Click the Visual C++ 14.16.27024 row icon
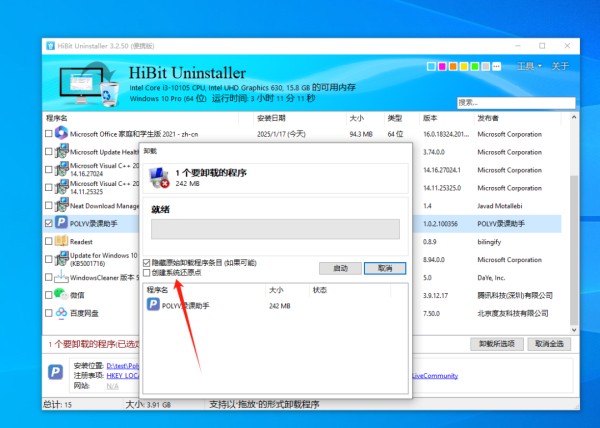 click(61, 169)
